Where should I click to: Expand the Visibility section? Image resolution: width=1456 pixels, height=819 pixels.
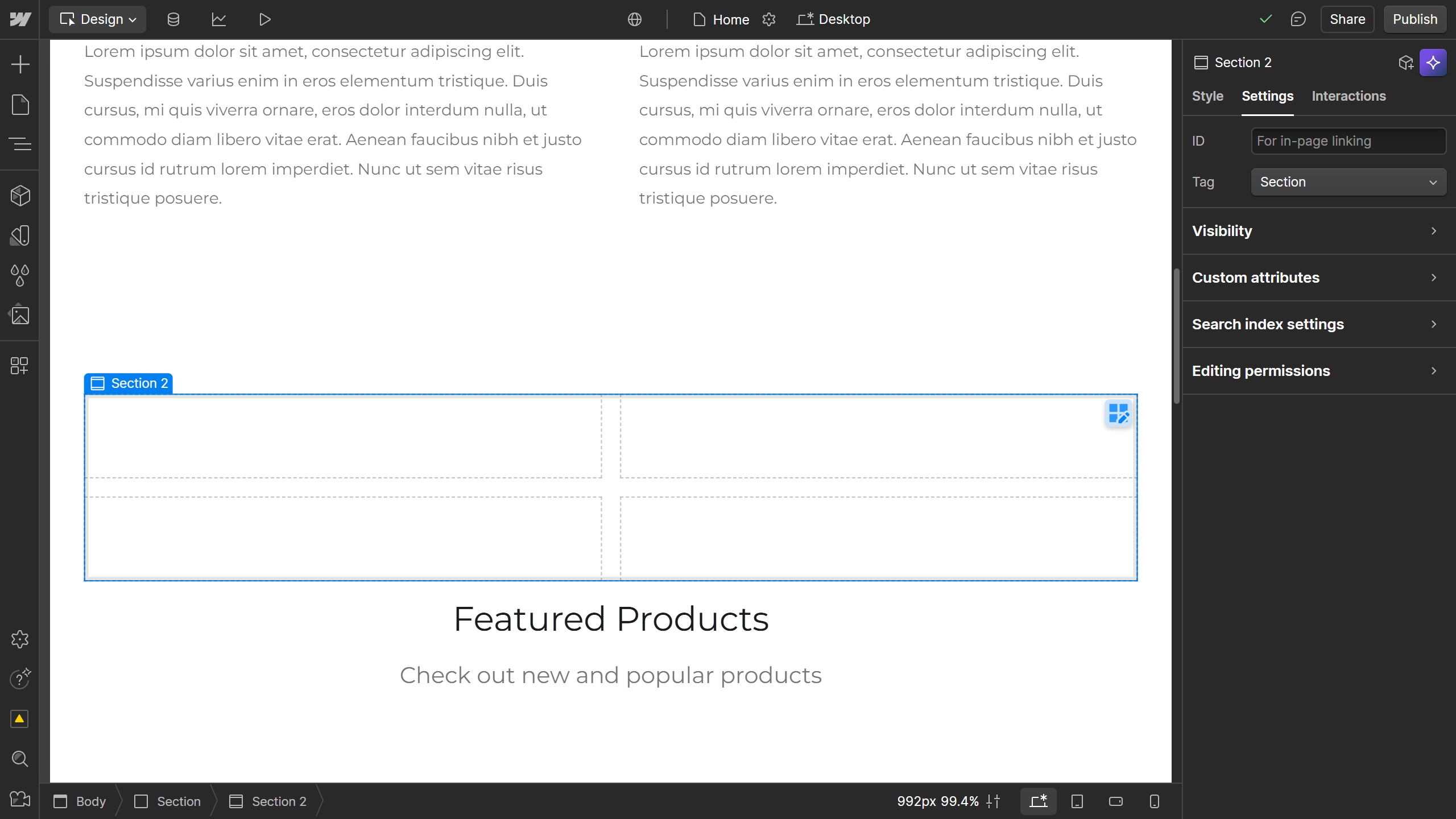(x=1316, y=231)
